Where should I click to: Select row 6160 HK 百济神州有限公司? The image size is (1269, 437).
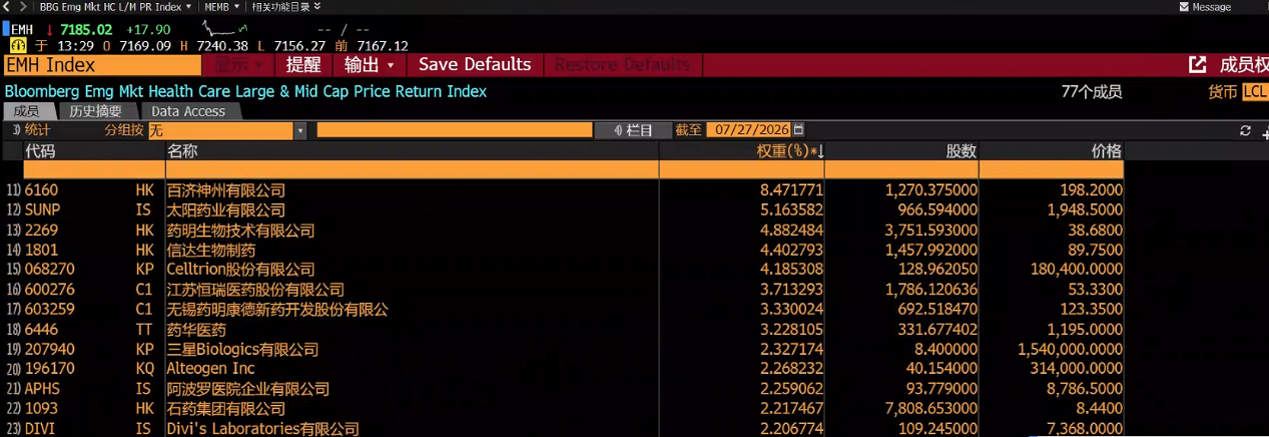563,190
